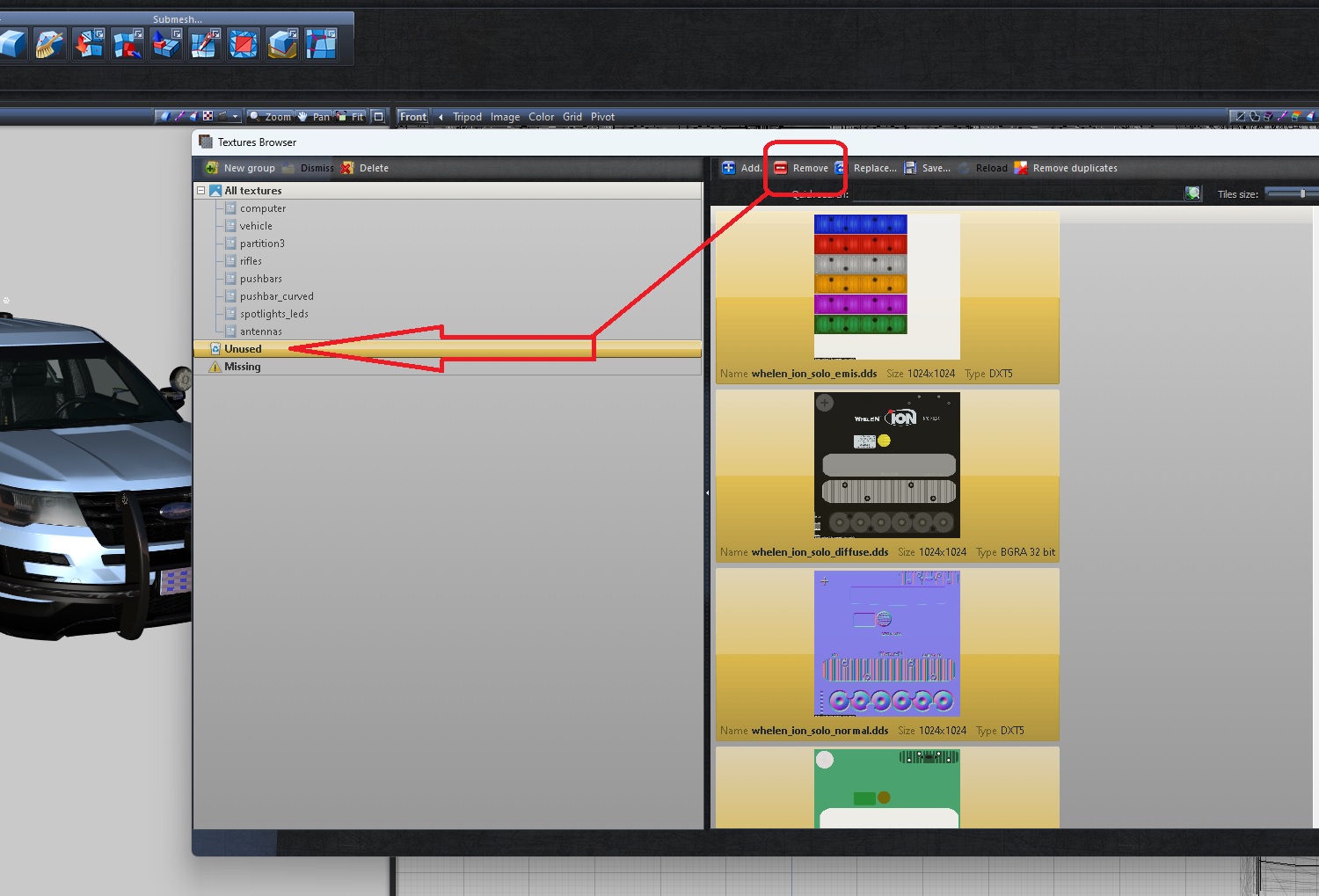Click the arrow beside the Front view
The height and width of the screenshot is (896, 1319).
(441, 117)
